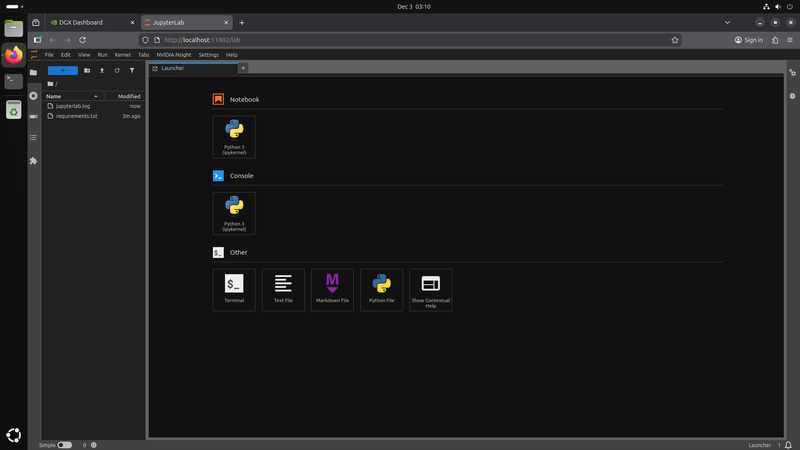Open the Settings menu

[x=208, y=55]
